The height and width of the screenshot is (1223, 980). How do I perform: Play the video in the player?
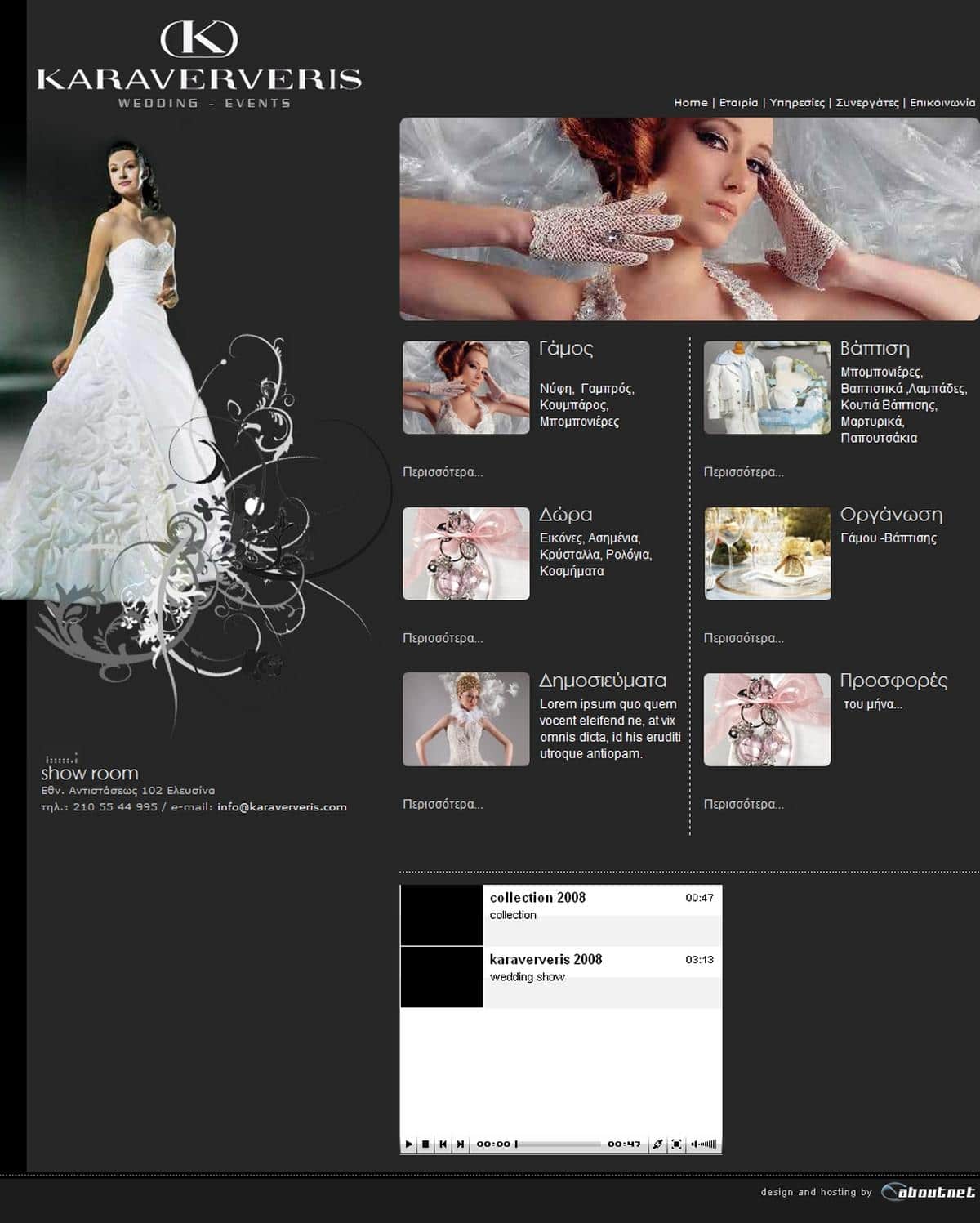pyautogui.click(x=409, y=1145)
